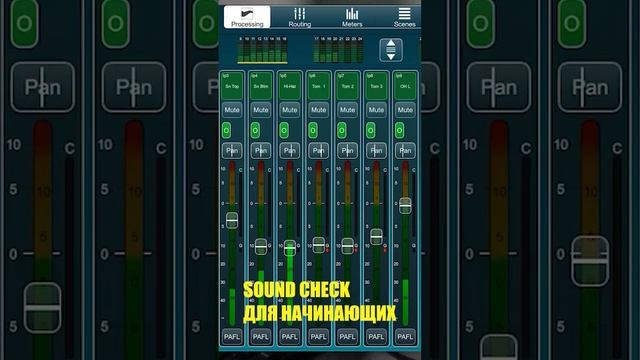The height and width of the screenshot is (360, 640).
Task: Open the Scenes tab
Action: tap(404, 17)
